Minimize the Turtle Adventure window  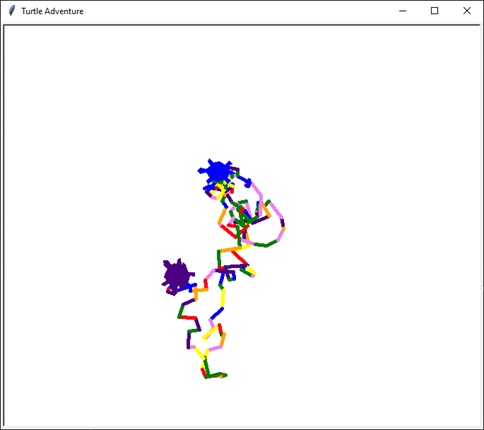point(402,11)
